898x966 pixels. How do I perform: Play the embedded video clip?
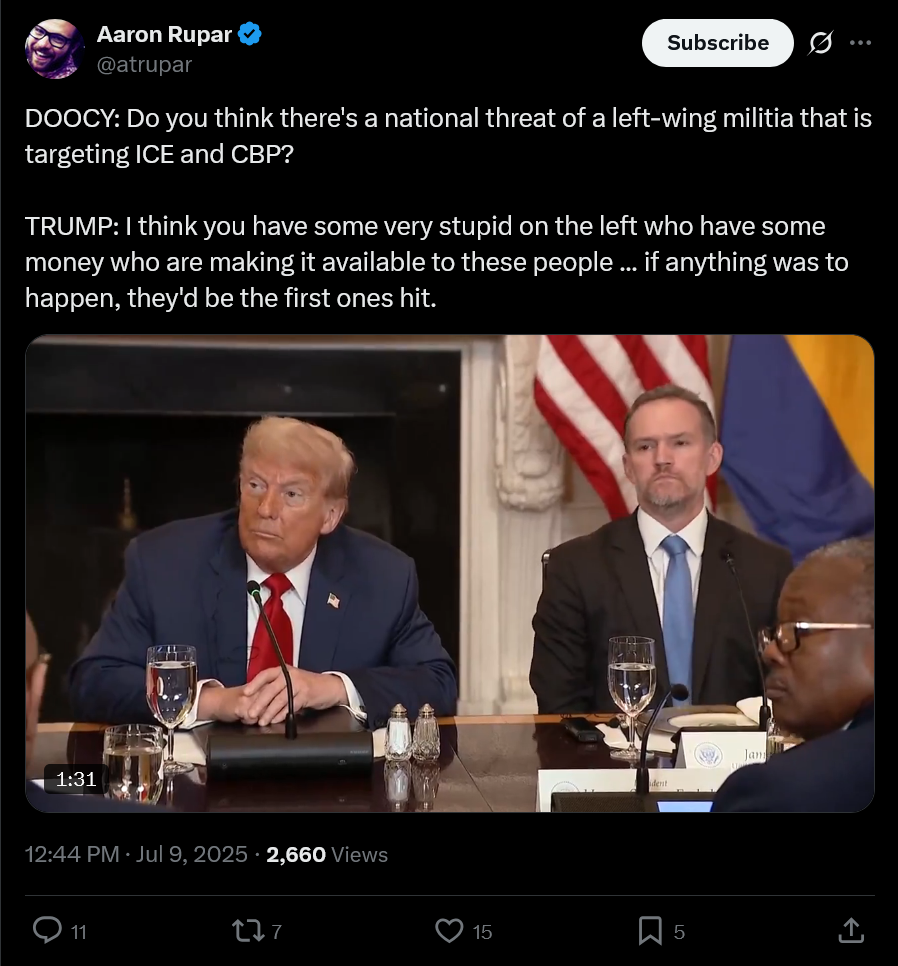(450, 574)
